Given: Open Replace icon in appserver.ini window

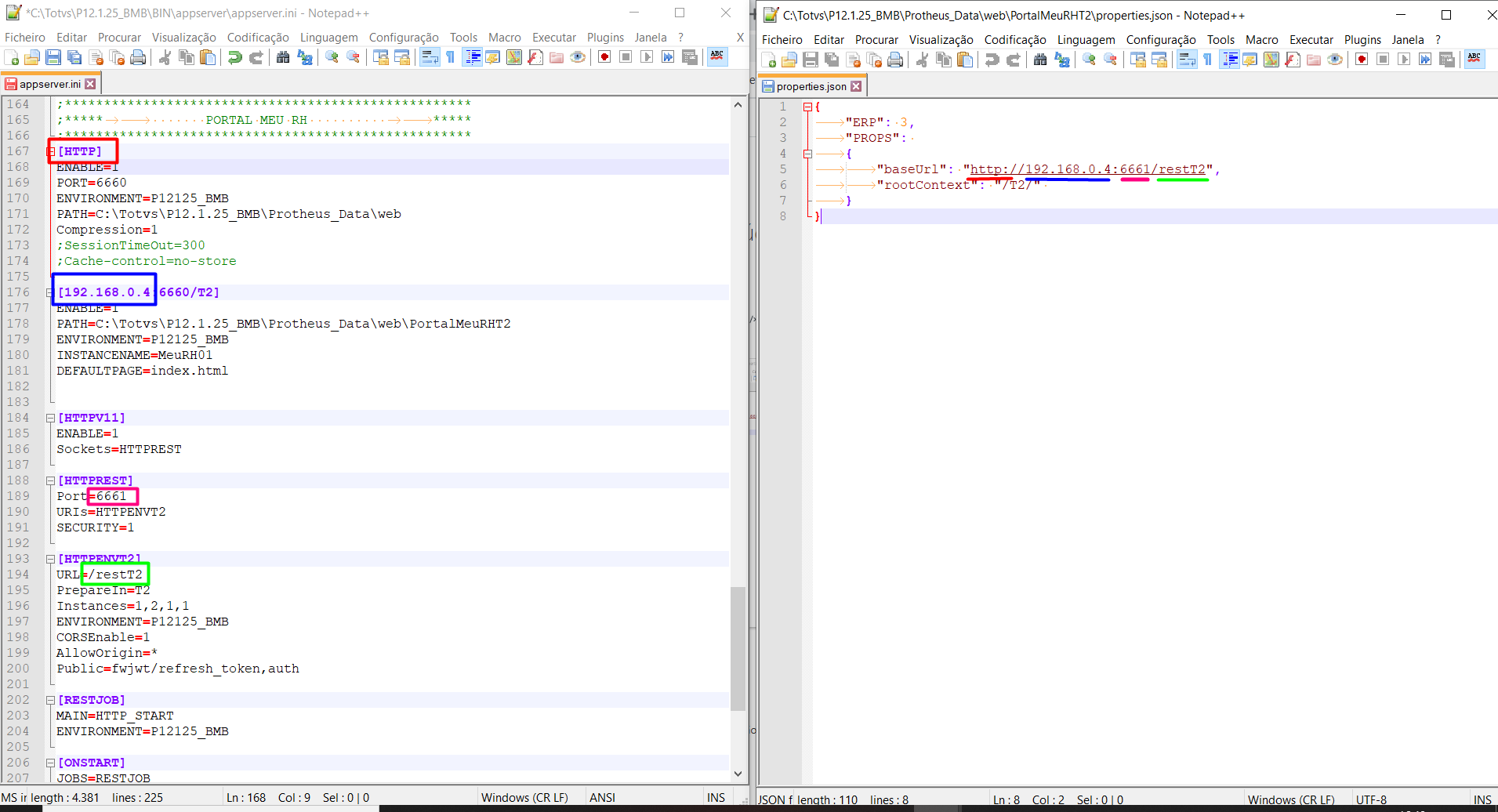Looking at the screenshot, I should tap(305, 57).
